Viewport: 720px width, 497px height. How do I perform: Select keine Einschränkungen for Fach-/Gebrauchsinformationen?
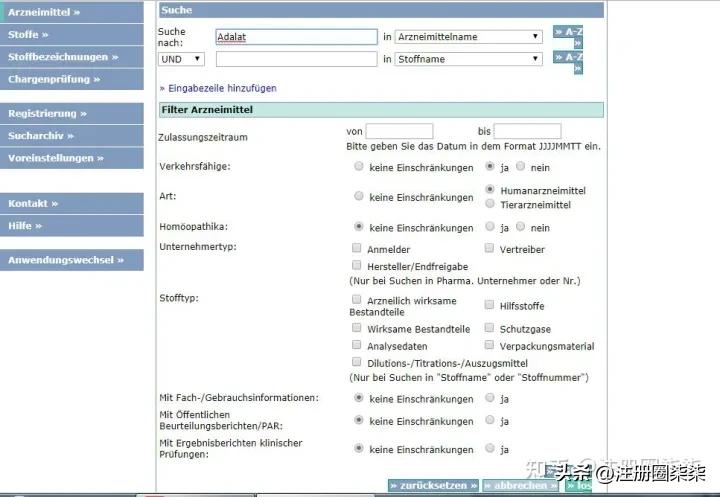tap(359, 397)
